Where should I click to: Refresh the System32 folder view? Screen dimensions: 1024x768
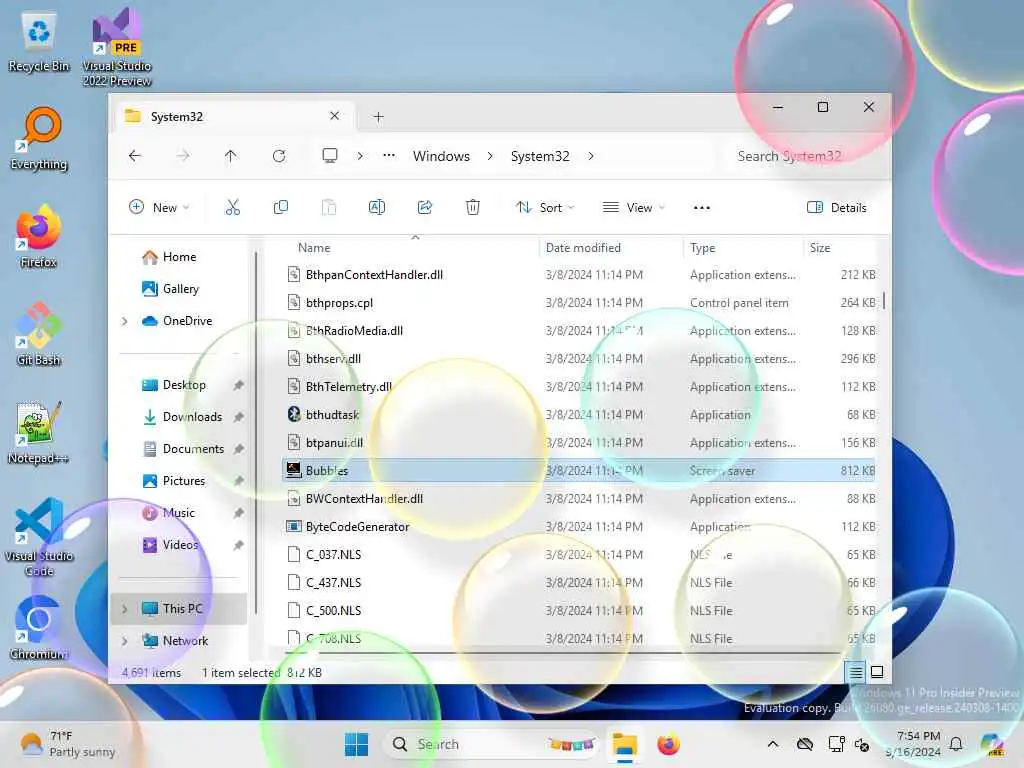tap(279, 156)
